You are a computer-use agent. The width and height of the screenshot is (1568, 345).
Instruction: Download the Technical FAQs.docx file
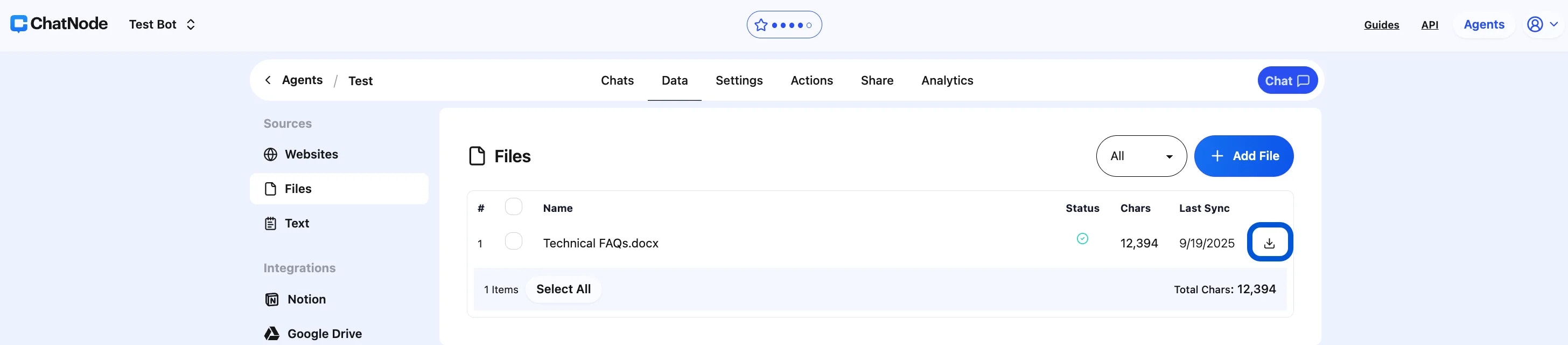point(1269,243)
